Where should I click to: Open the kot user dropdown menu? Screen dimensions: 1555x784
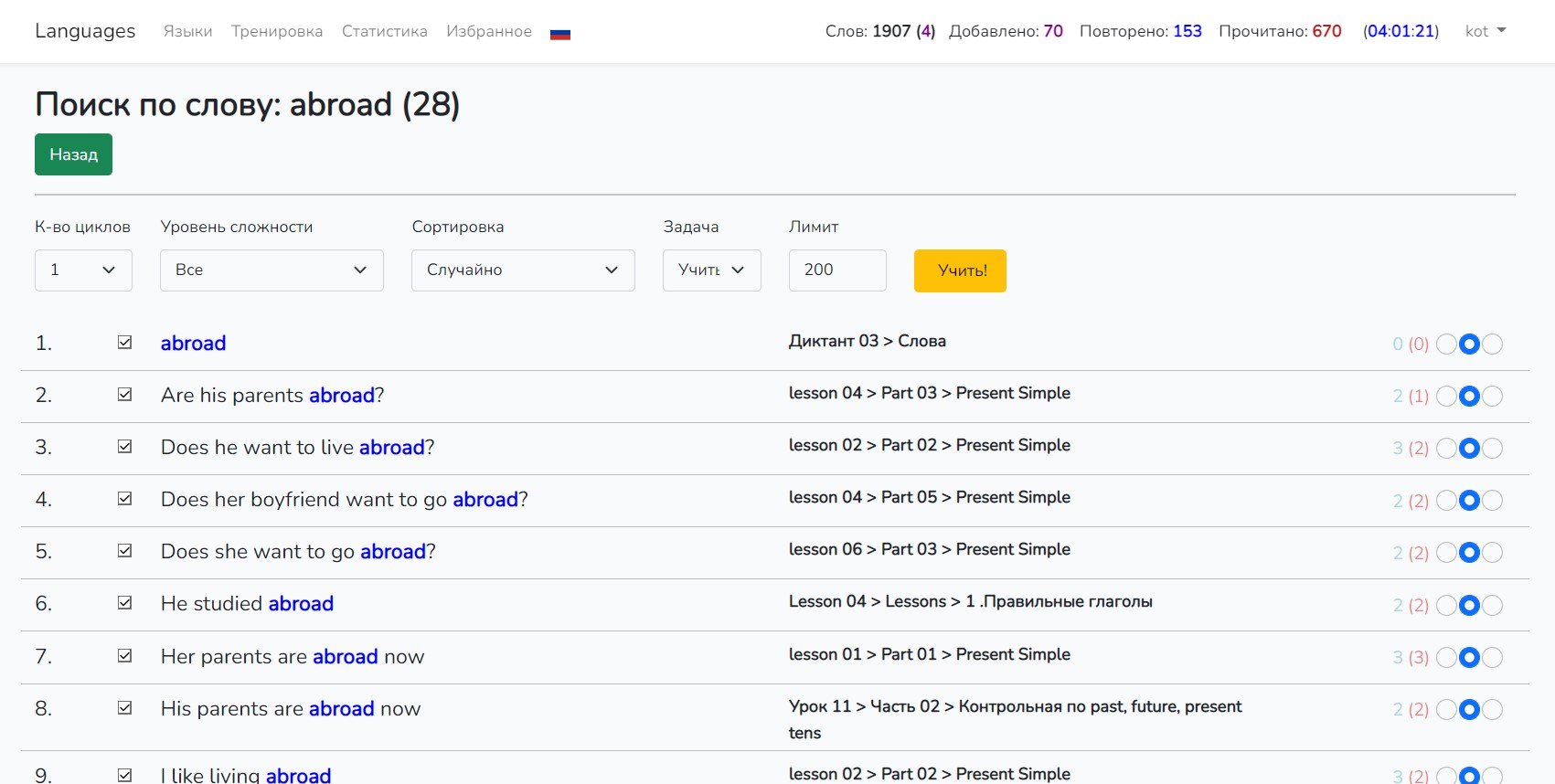1485,31
